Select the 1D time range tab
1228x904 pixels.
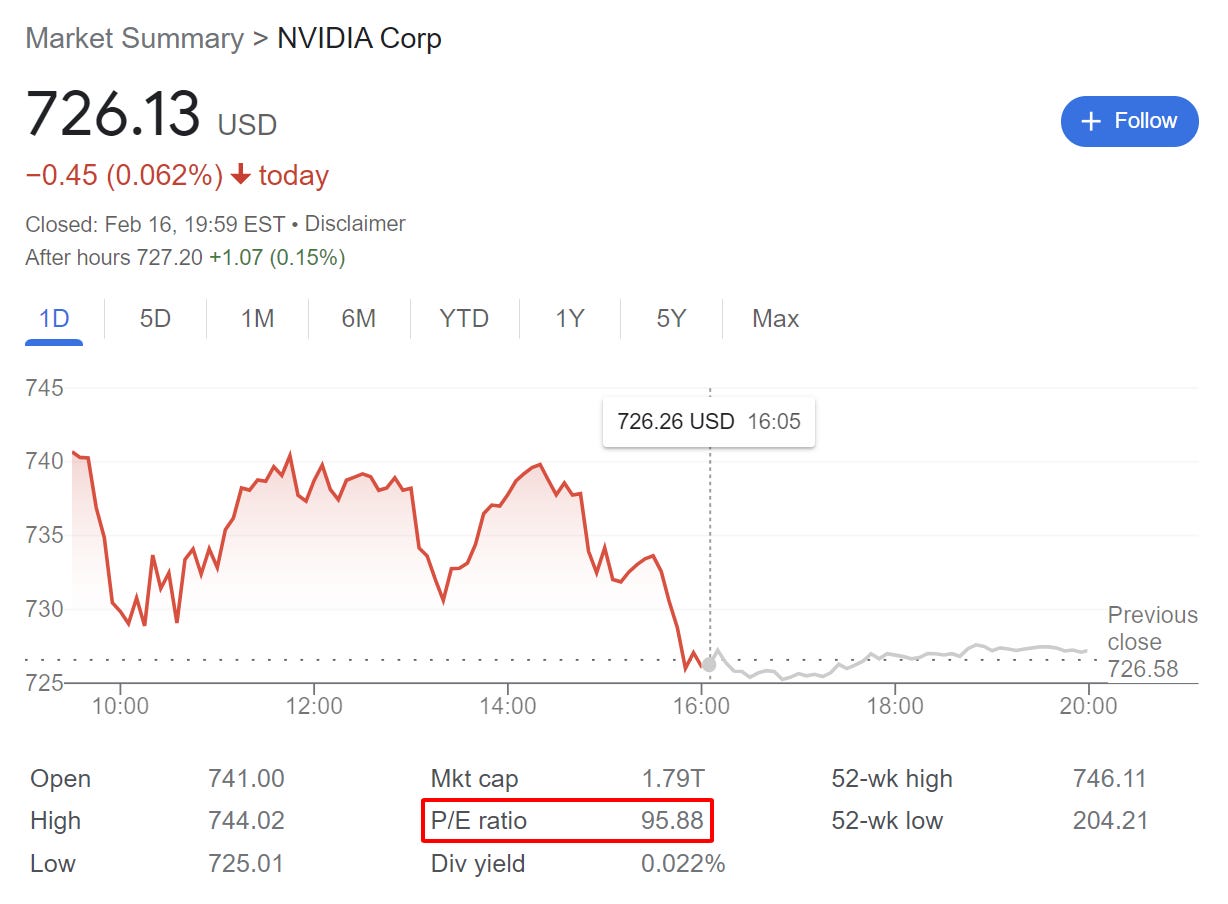tap(54, 319)
